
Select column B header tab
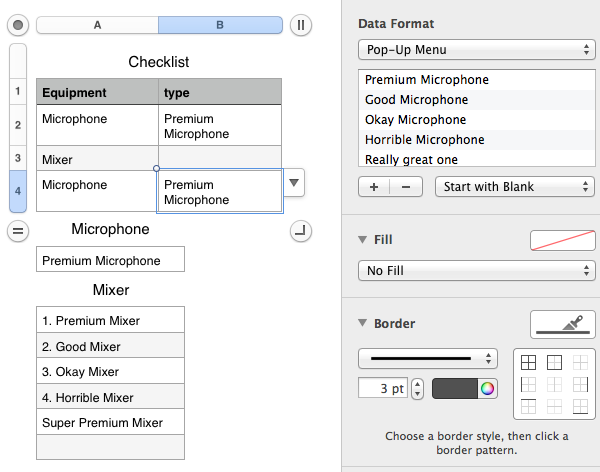point(220,25)
